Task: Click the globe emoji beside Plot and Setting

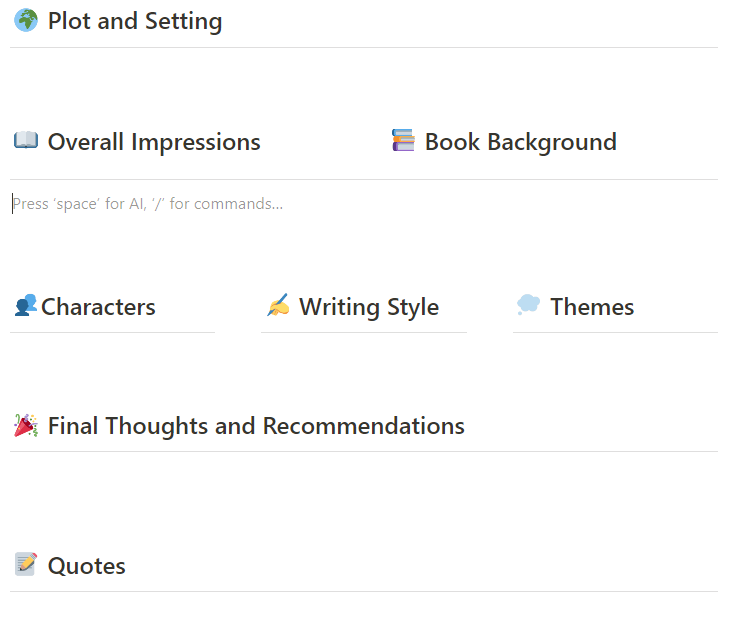Action: [26, 21]
